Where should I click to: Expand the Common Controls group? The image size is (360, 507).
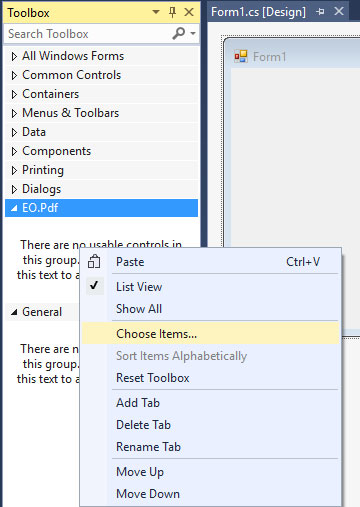point(101,75)
